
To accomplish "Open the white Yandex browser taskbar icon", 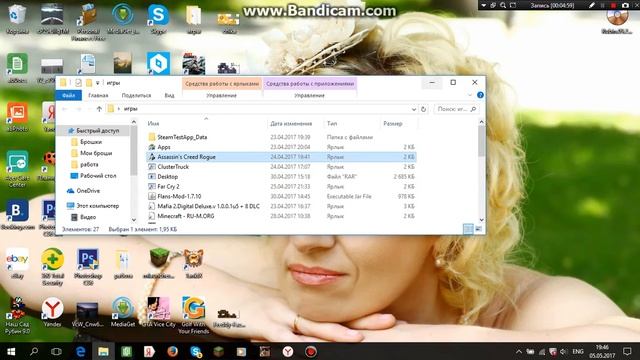I will click(288, 351).
